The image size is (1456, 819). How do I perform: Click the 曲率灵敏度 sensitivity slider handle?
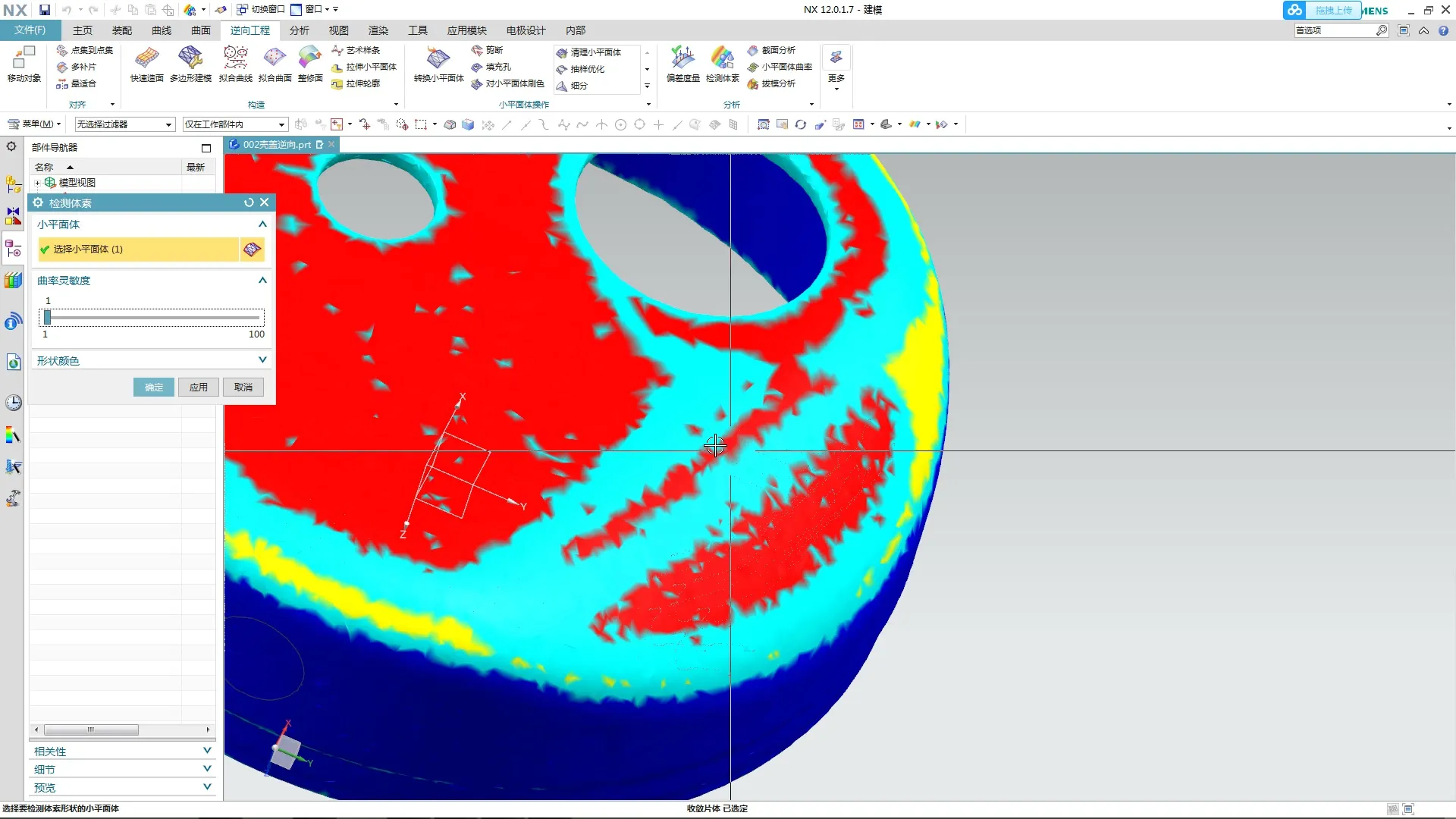(47, 317)
